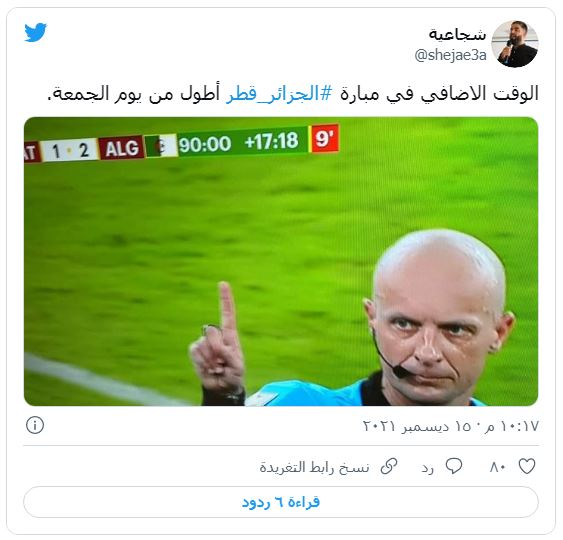Open the display name شجاعية

click(x=457, y=34)
